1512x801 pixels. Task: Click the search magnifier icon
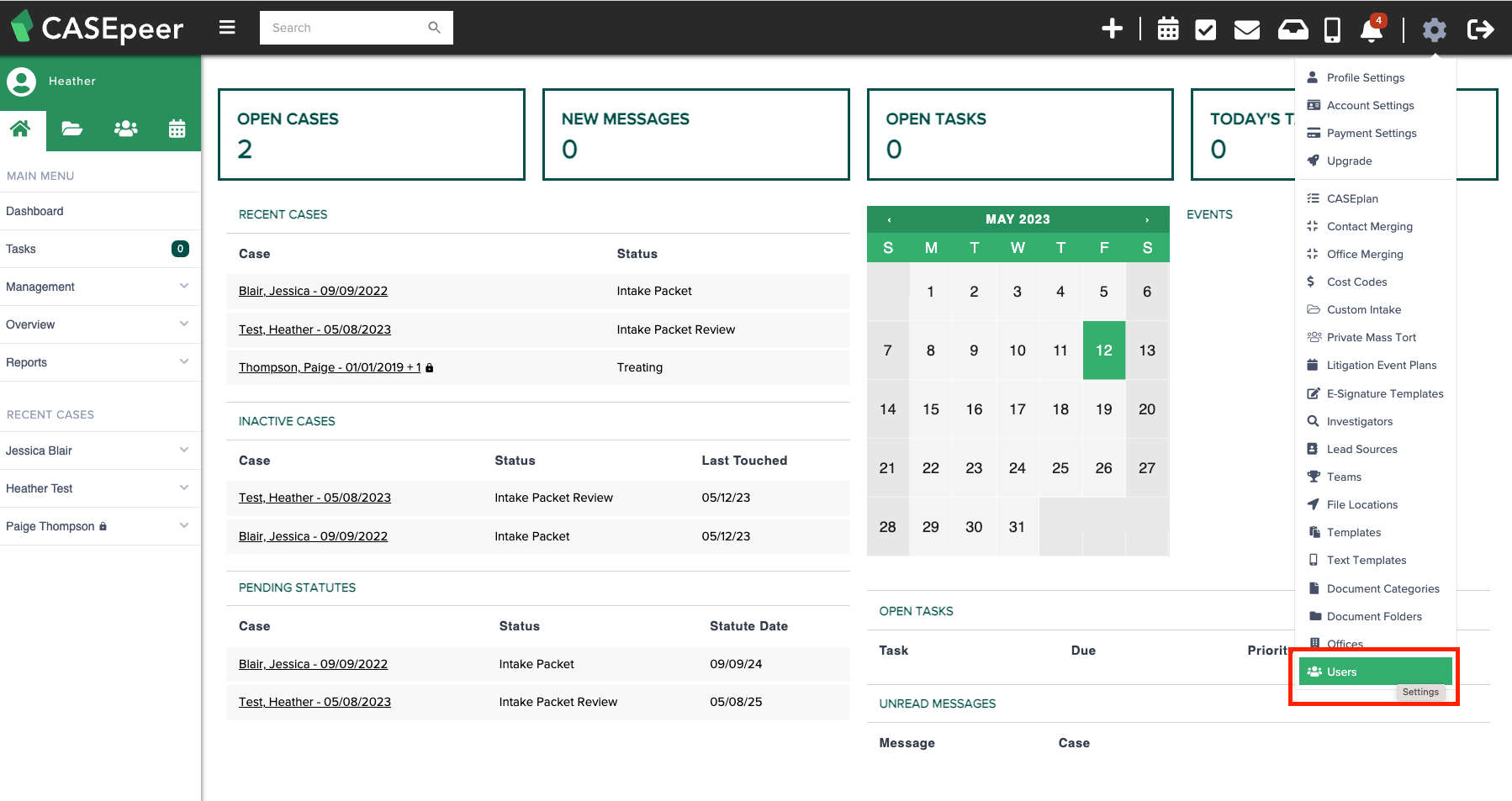point(434,28)
